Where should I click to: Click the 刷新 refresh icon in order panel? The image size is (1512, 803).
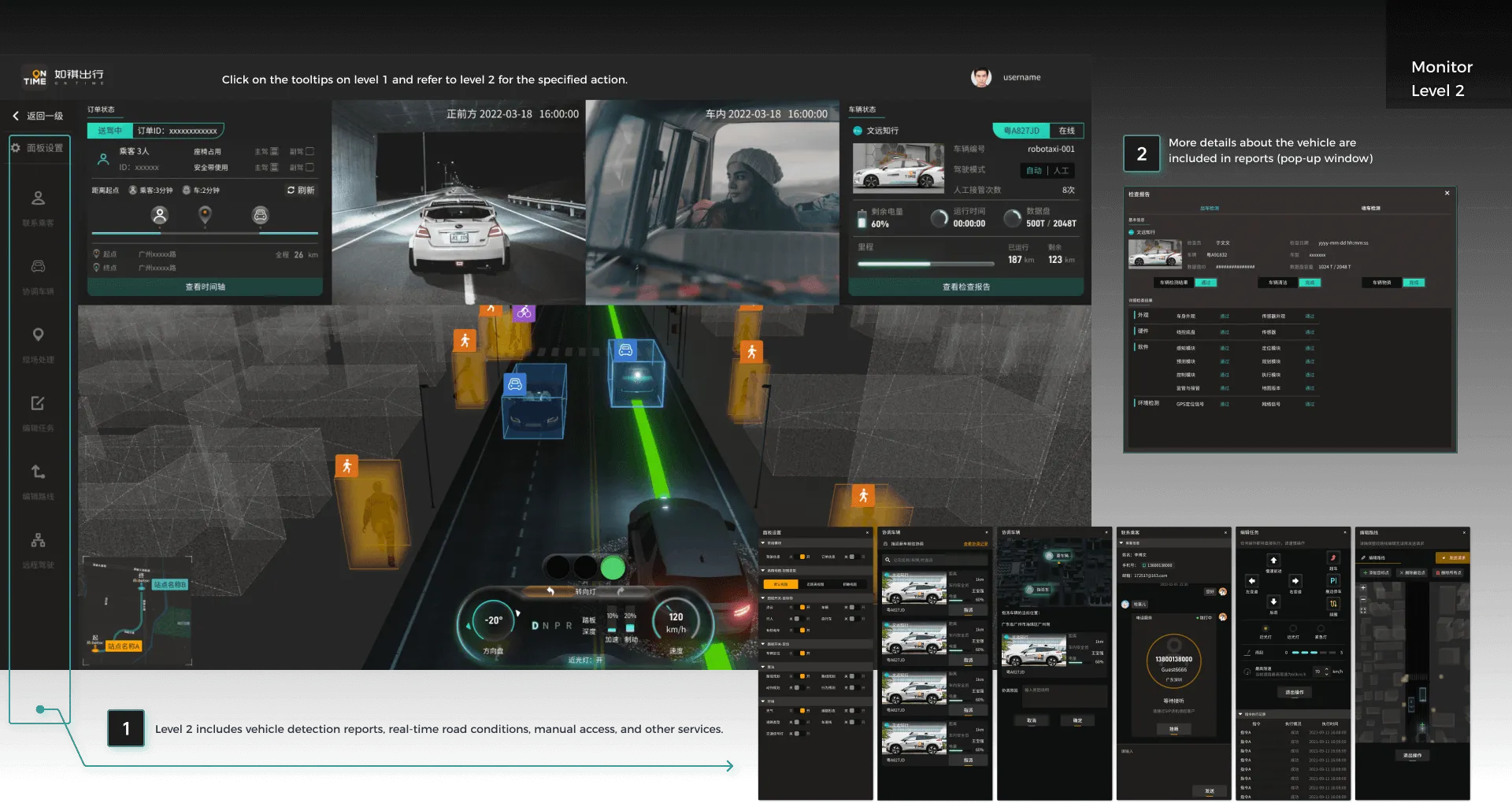(x=291, y=190)
